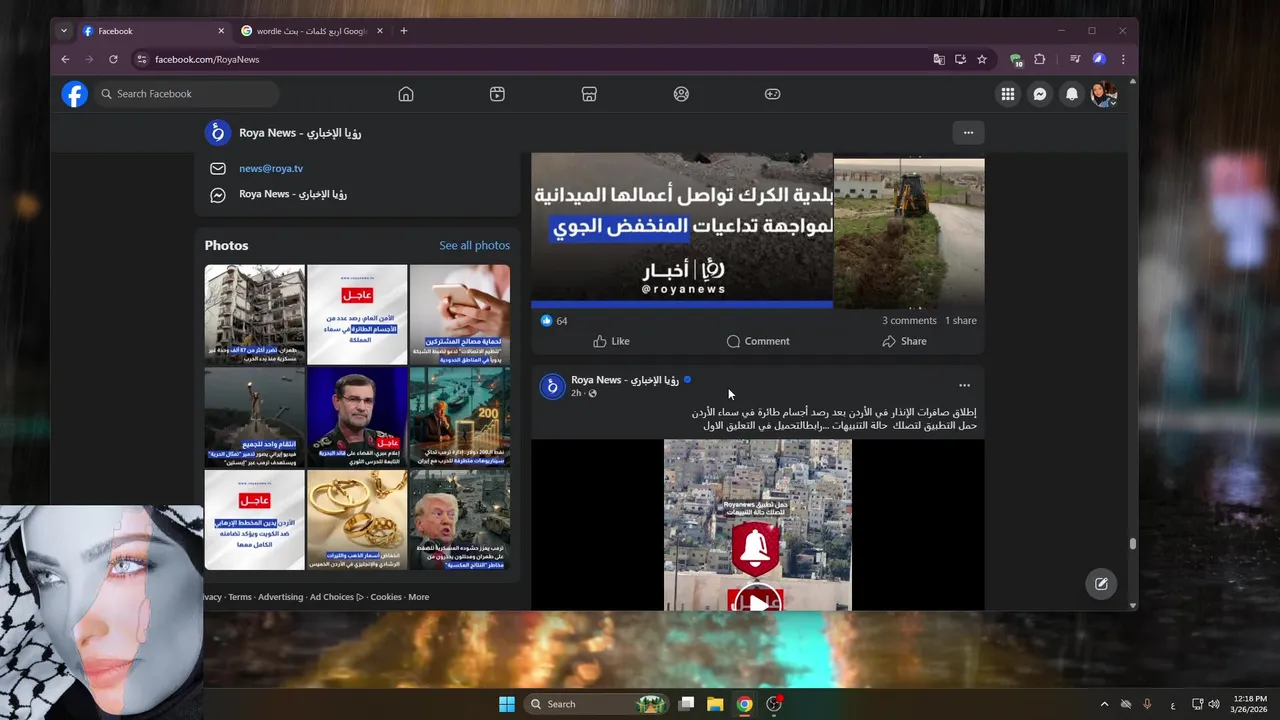Click See all photos link
Image resolution: width=1280 pixels, height=720 pixels.
tap(474, 245)
